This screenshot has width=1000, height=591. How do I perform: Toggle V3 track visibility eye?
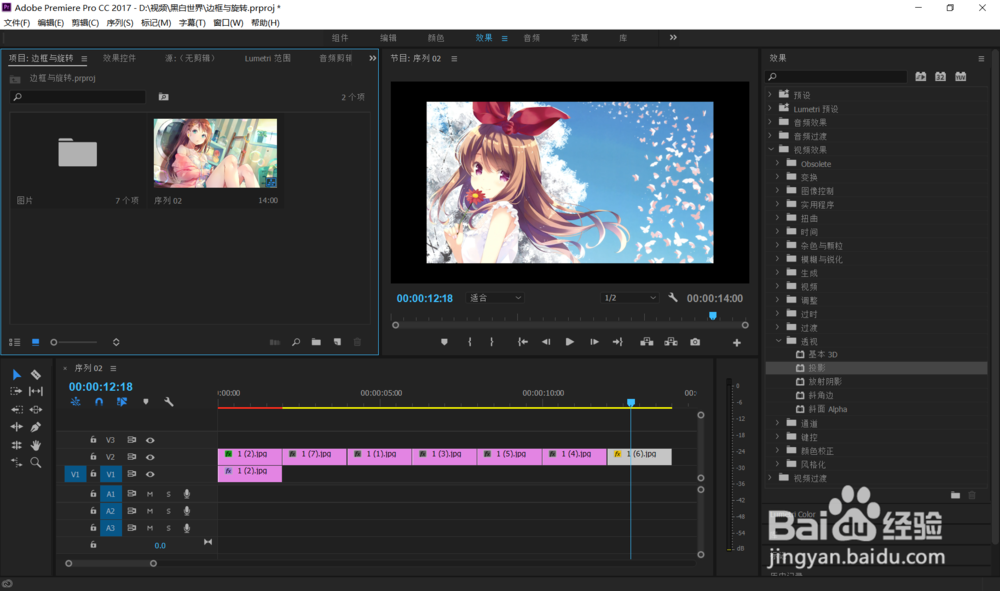click(150, 441)
